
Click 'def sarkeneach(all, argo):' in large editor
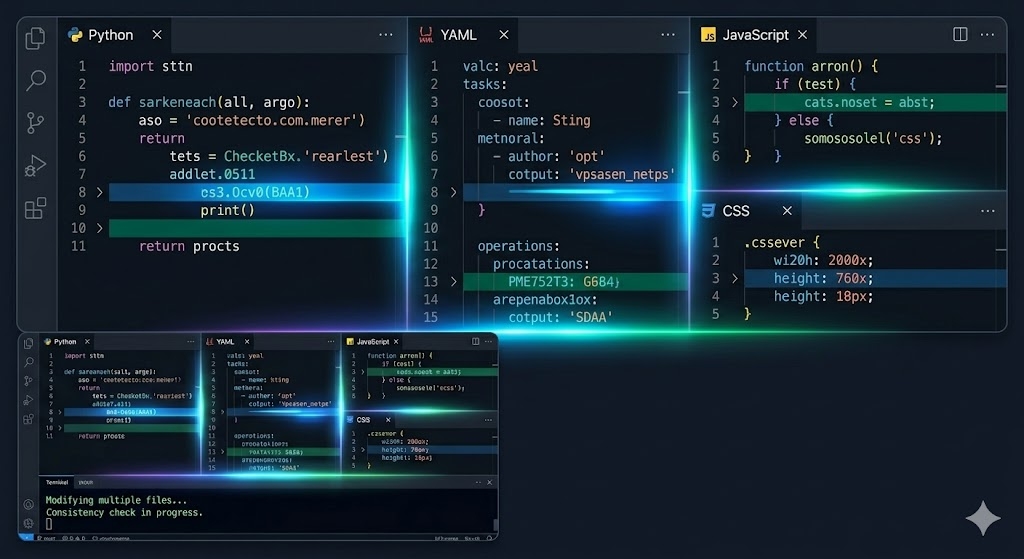[x=209, y=102]
